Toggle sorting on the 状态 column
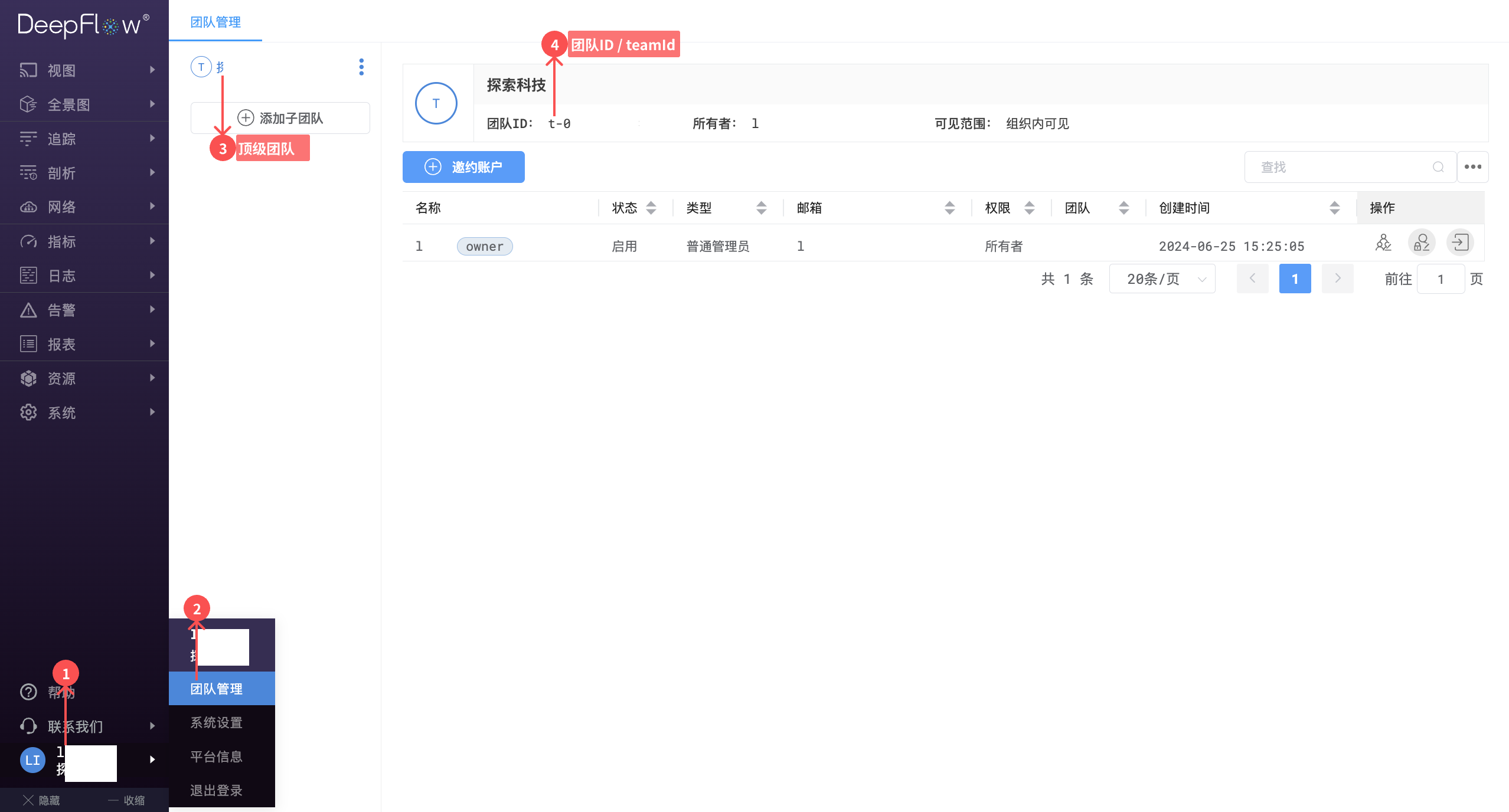 (650, 208)
